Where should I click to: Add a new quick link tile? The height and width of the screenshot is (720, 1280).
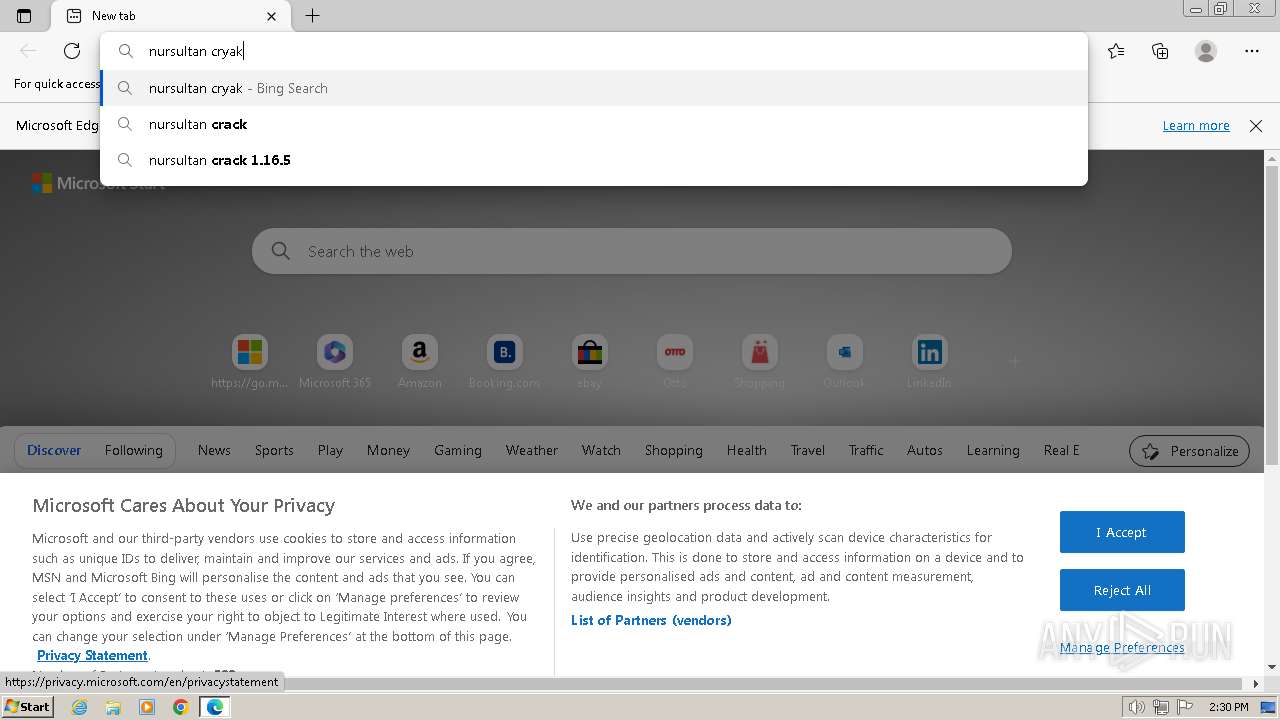(1014, 361)
